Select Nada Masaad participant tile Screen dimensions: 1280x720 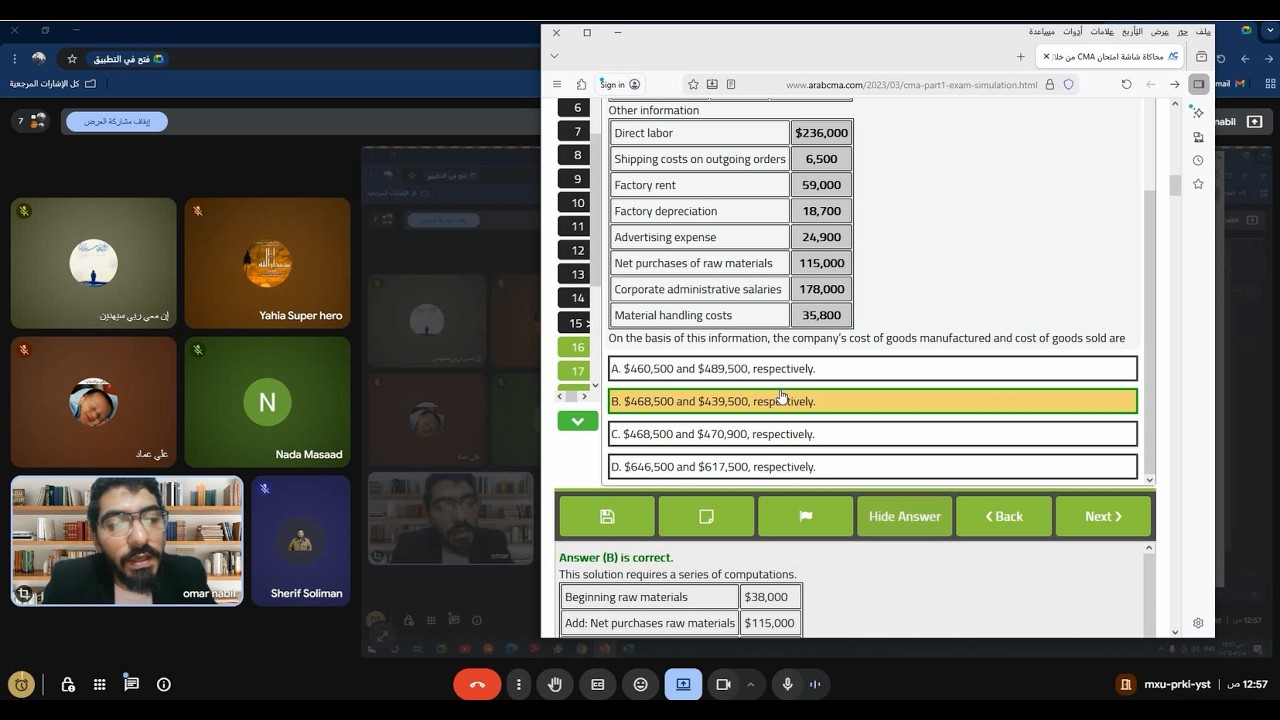[267, 402]
